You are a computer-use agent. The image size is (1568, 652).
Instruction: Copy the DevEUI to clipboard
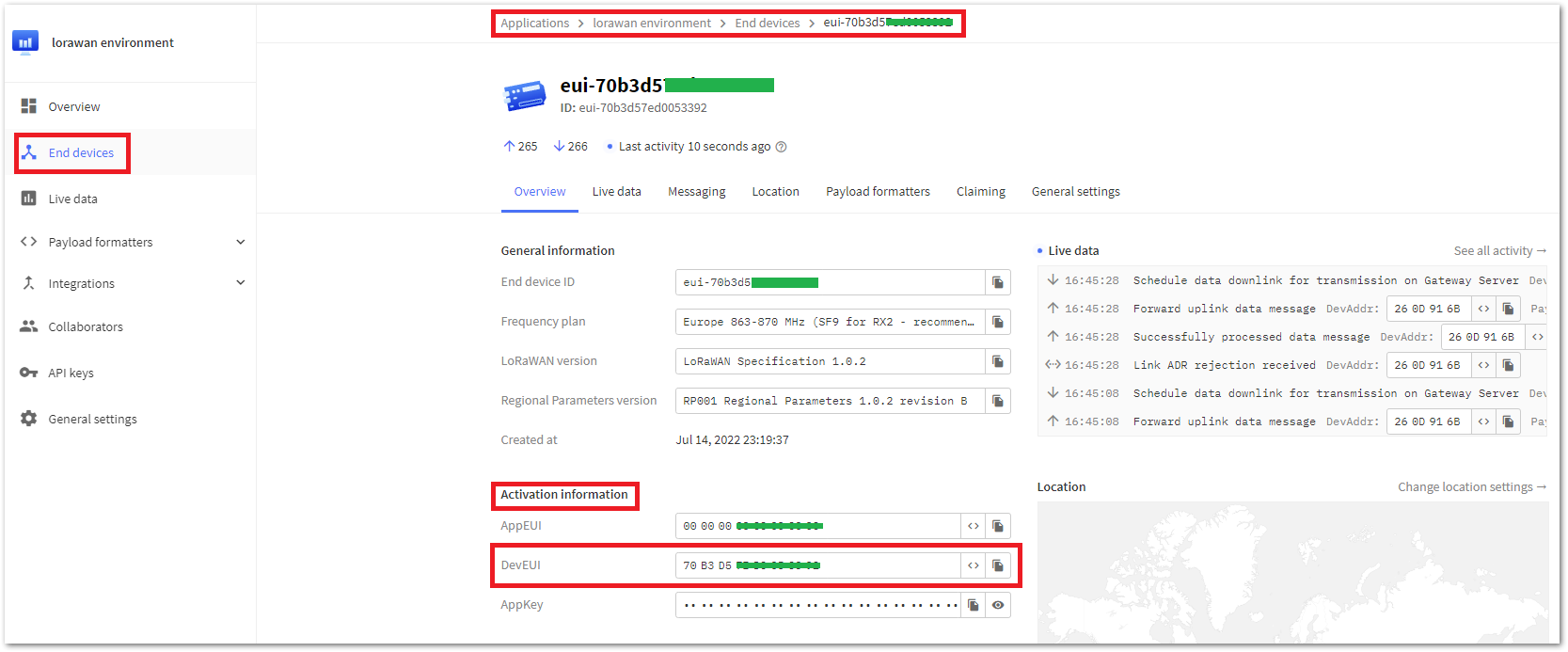pyautogui.click(x=998, y=565)
